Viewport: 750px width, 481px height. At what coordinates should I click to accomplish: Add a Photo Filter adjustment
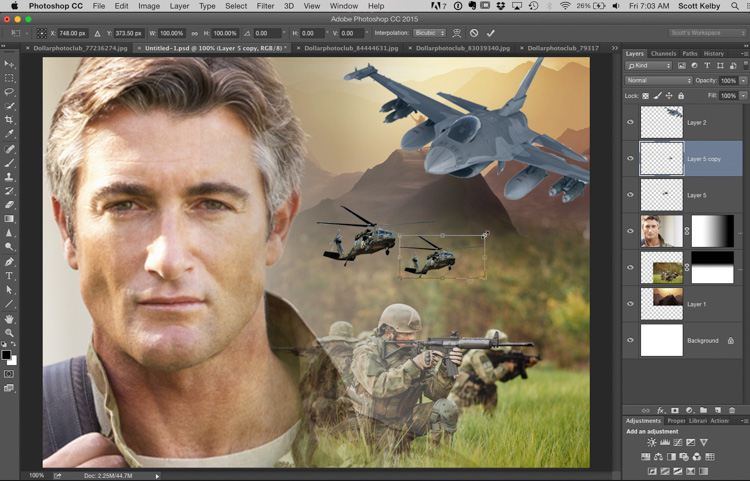point(684,457)
